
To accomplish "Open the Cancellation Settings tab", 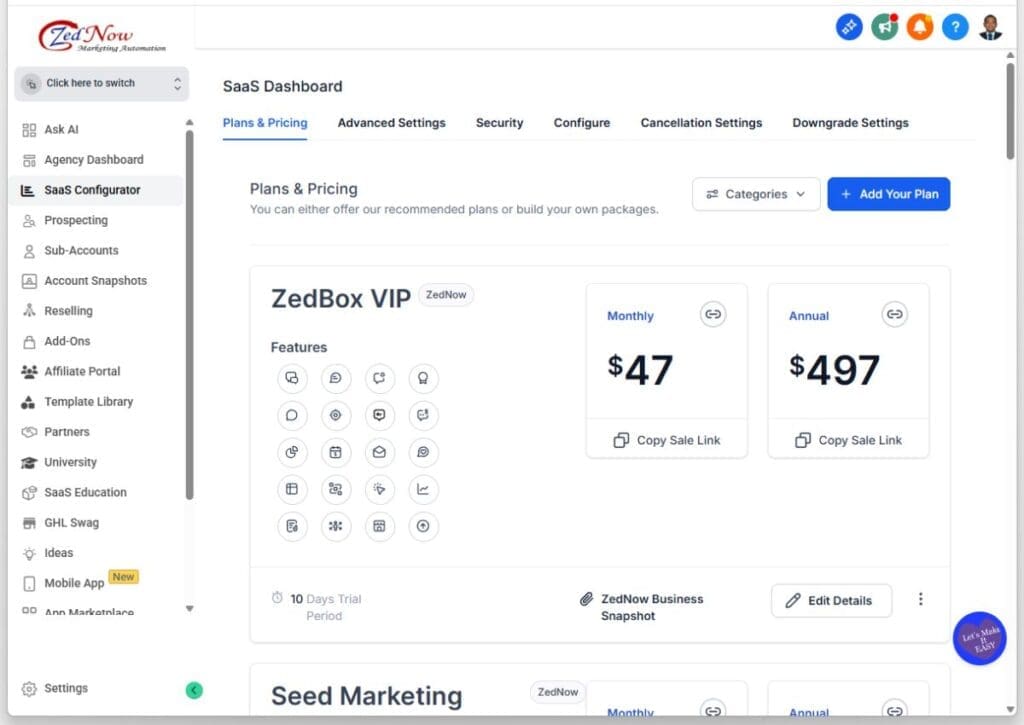I will pos(701,123).
